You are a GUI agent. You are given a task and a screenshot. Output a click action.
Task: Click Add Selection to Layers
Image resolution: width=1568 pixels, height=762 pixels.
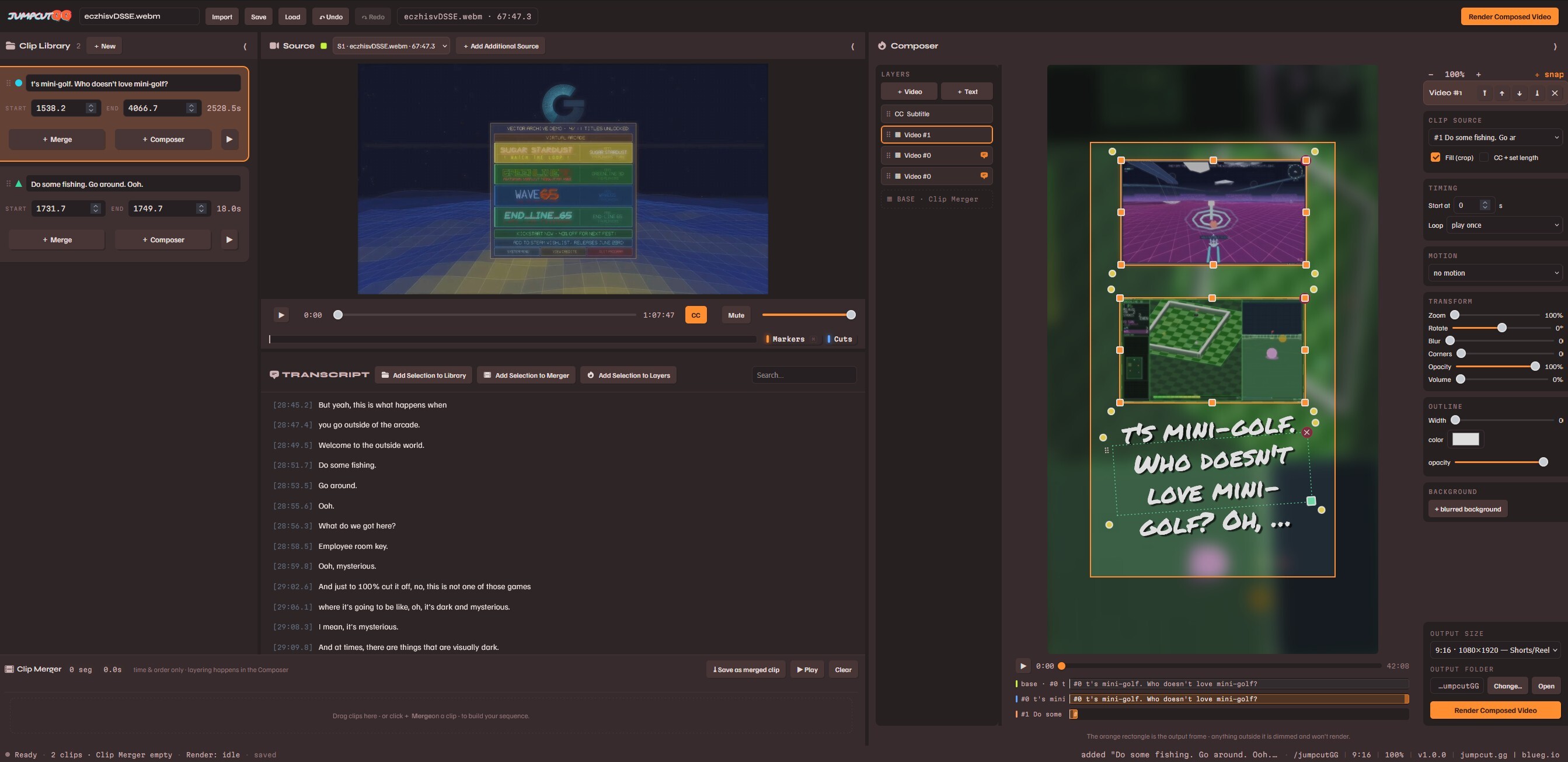point(629,375)
